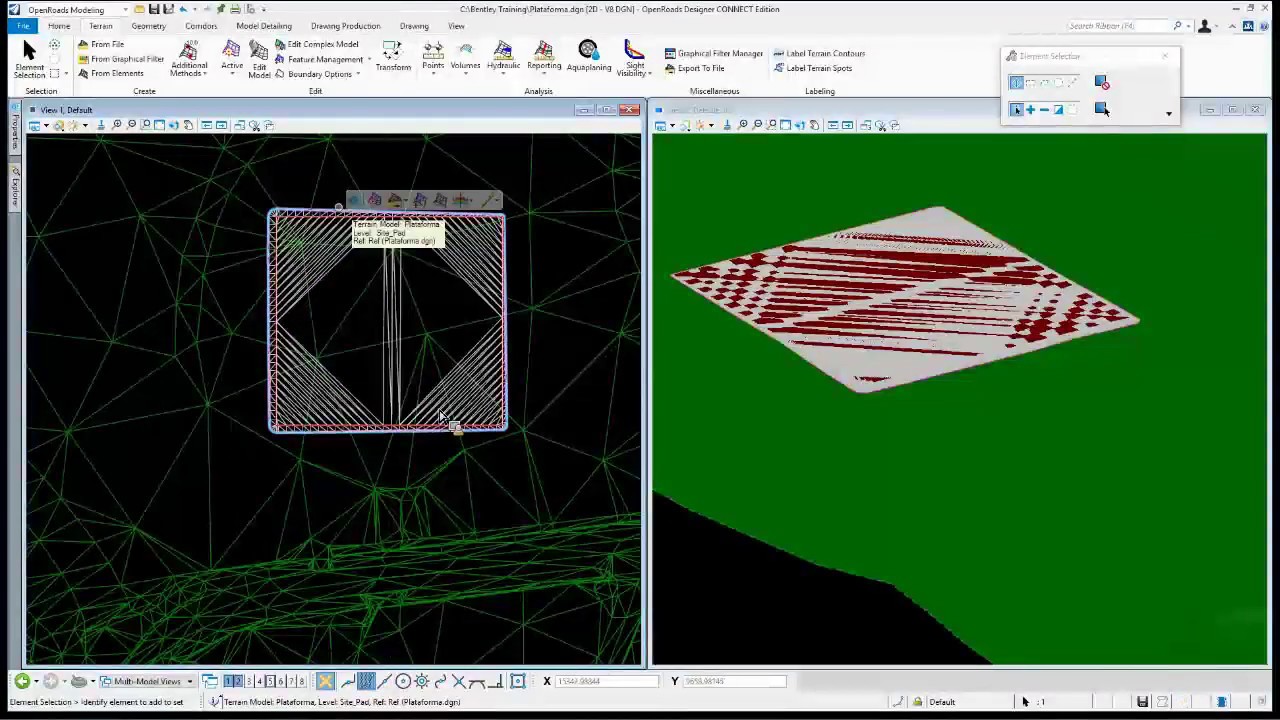
Task: Open the Hydraulic analysis tool
Action: (503, 57)
